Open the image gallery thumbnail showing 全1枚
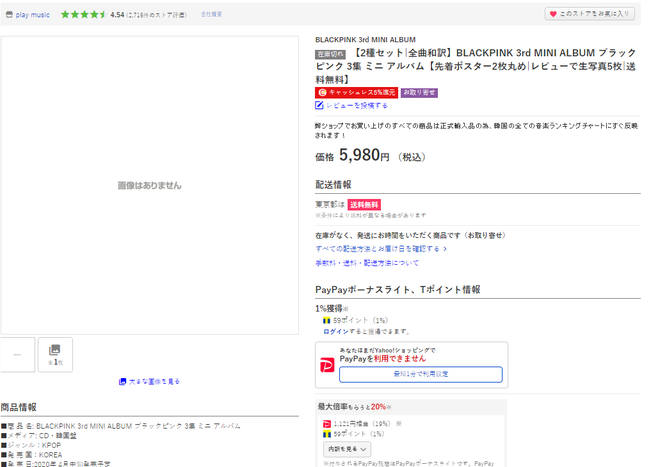The height and width of the screenshot is (467, 660). point(55,355)
